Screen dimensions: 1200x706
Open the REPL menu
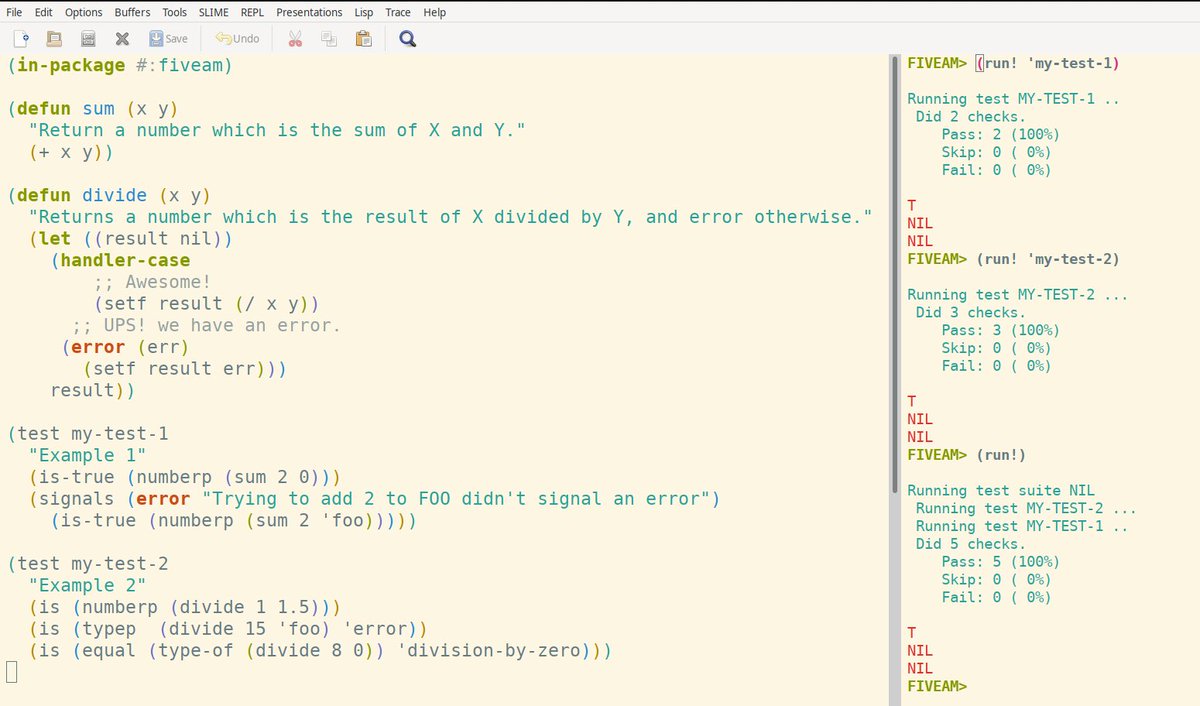point(252,12)
